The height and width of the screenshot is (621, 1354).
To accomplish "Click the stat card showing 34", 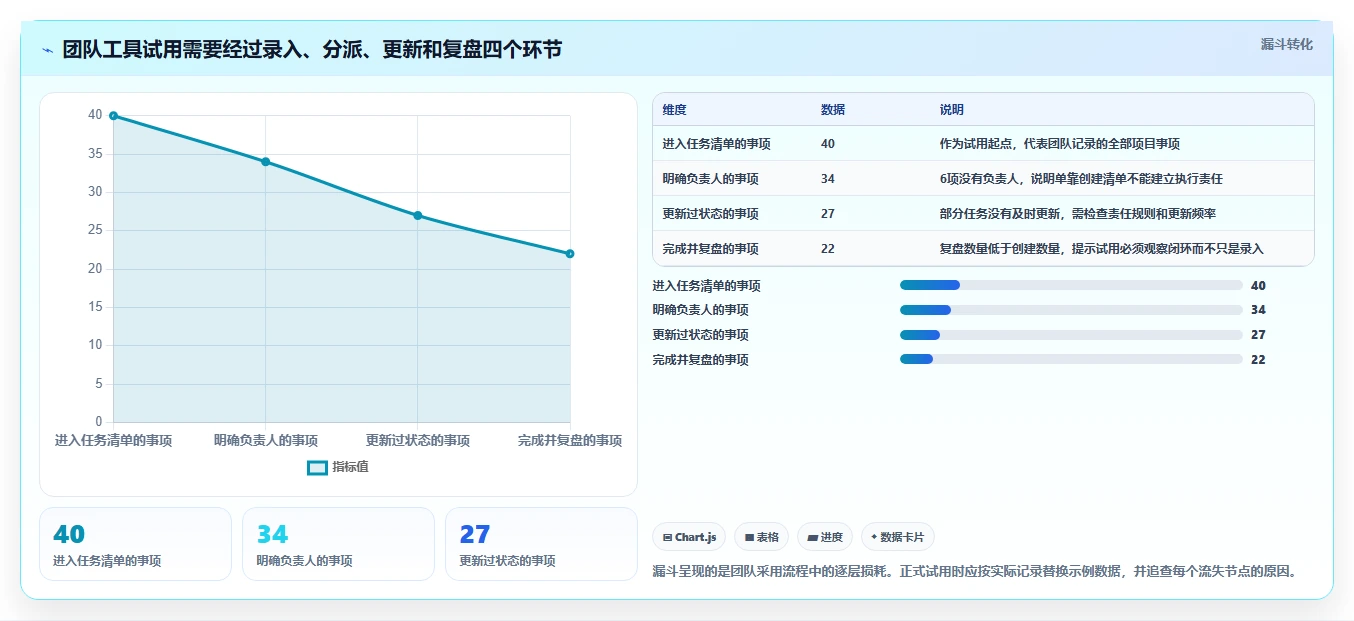I will [338, 544].
